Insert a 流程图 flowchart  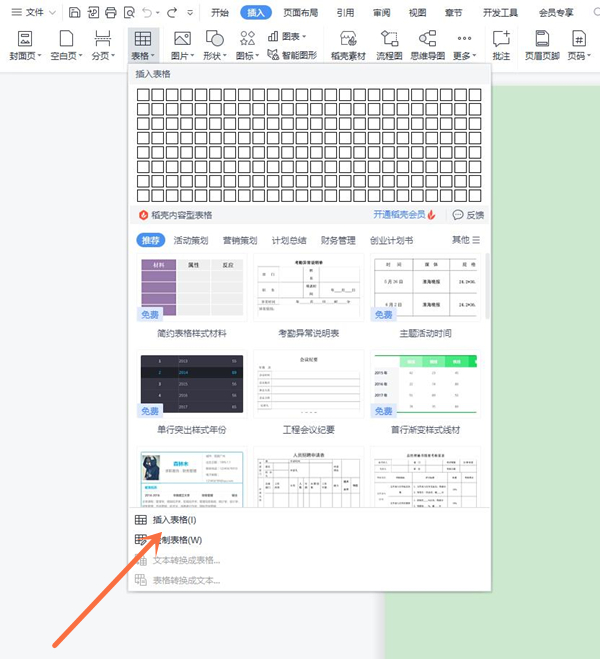point(389,45)
